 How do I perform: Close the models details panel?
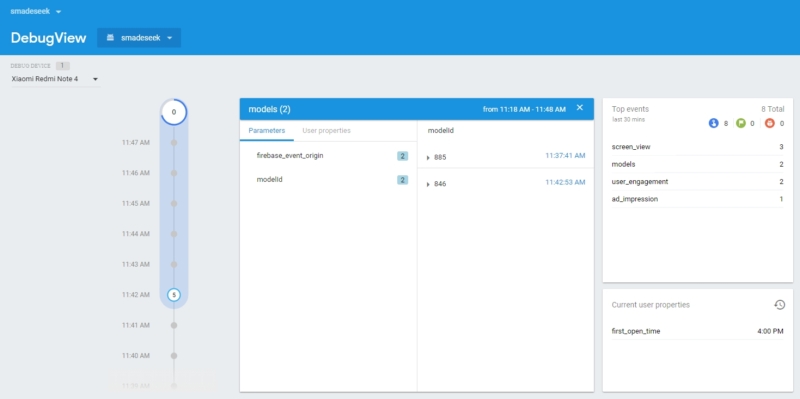(580, 107)
